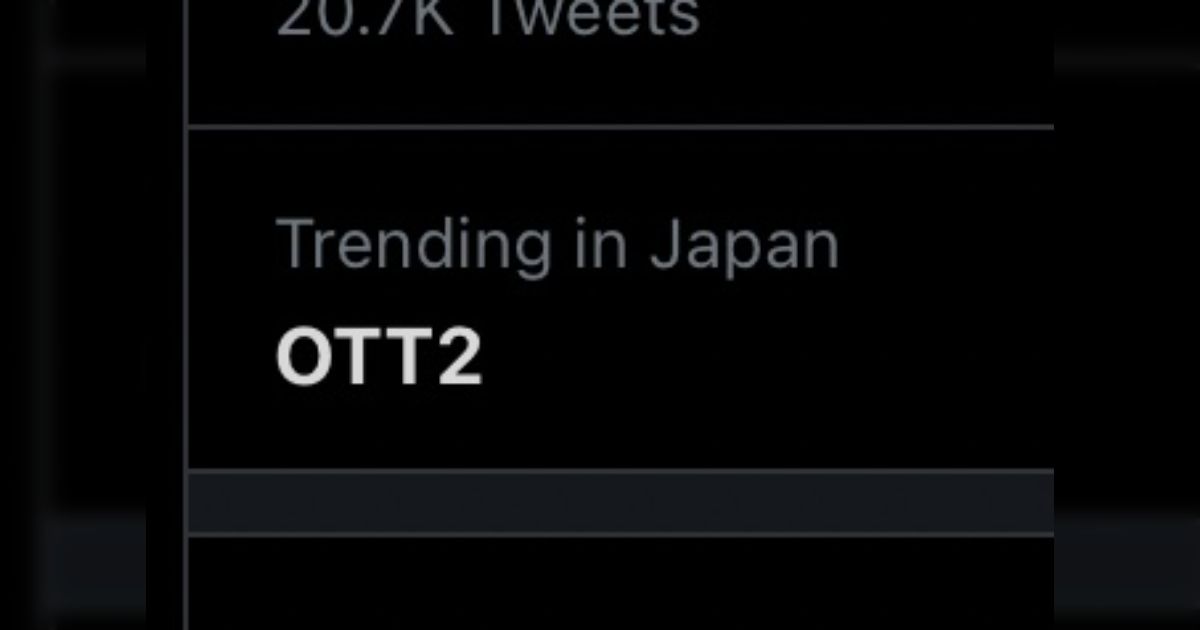Click the "20.7K" number in tweet count
Viewport: 1200px width, 630px height.
pyautogui.click(x=365, y=18)
